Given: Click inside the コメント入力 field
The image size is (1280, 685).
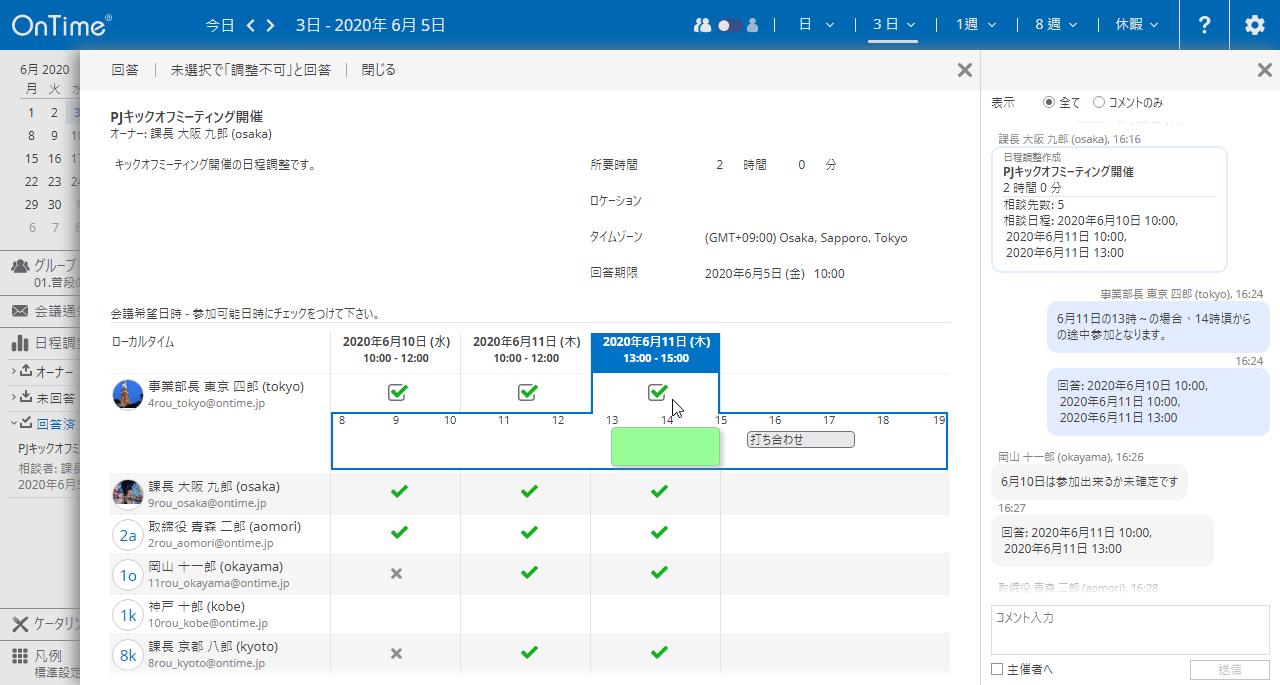Looking at the screenshot, I should tap(1129, 630).
